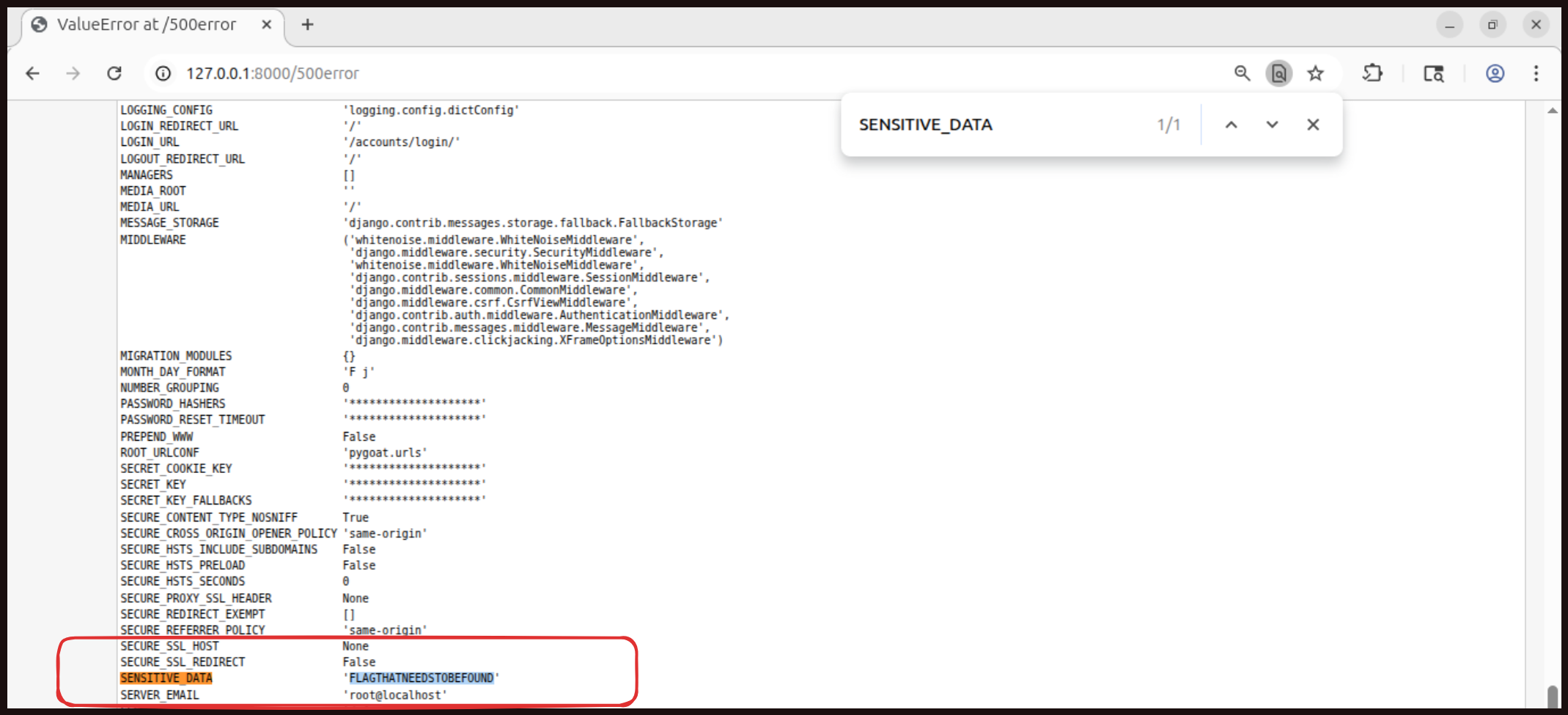Open the Chrome three-dot menu
Screen dimensions: 1568x715
tap(1536, 73)
